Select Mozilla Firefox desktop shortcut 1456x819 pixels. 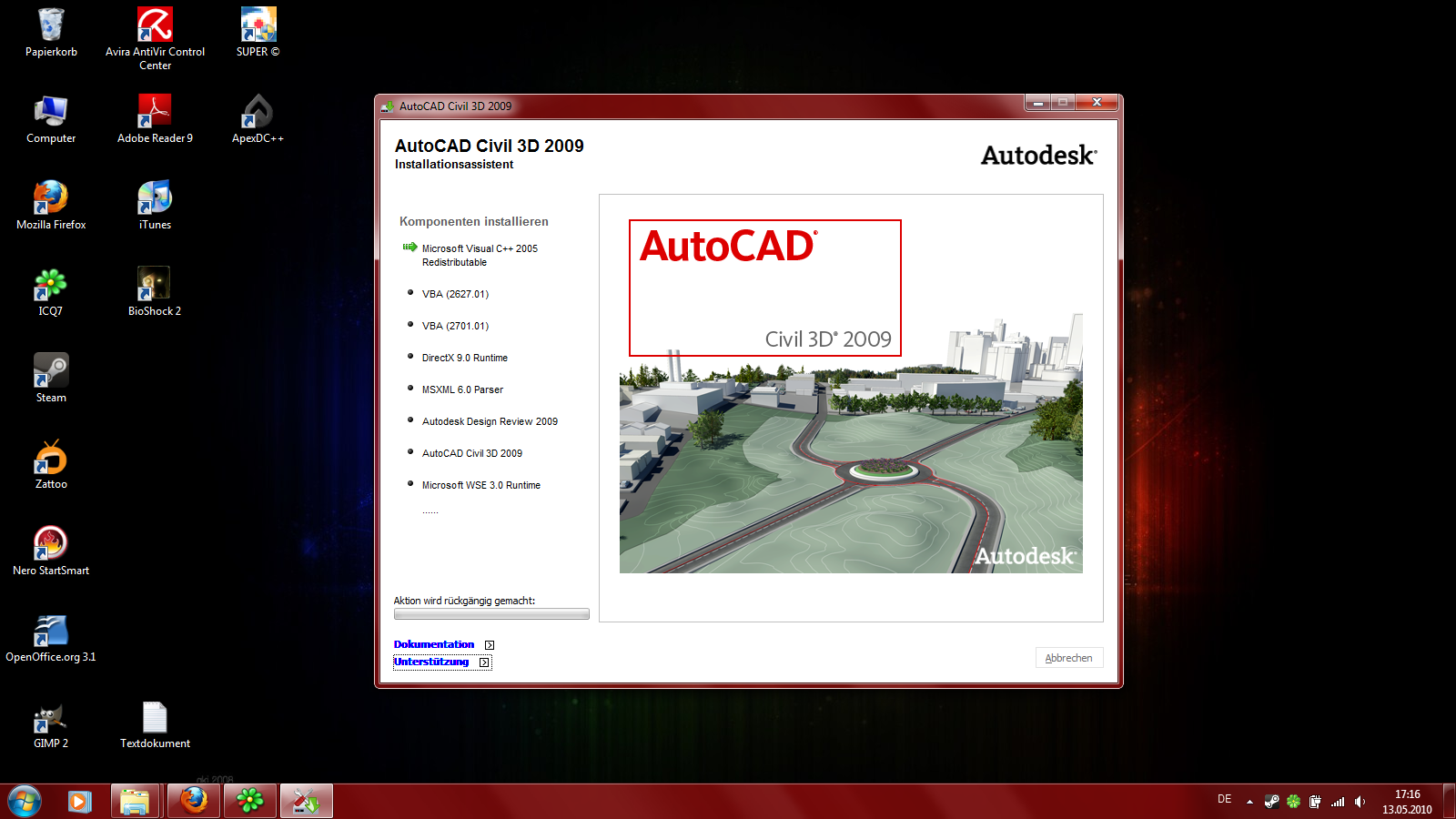point(51,206)
